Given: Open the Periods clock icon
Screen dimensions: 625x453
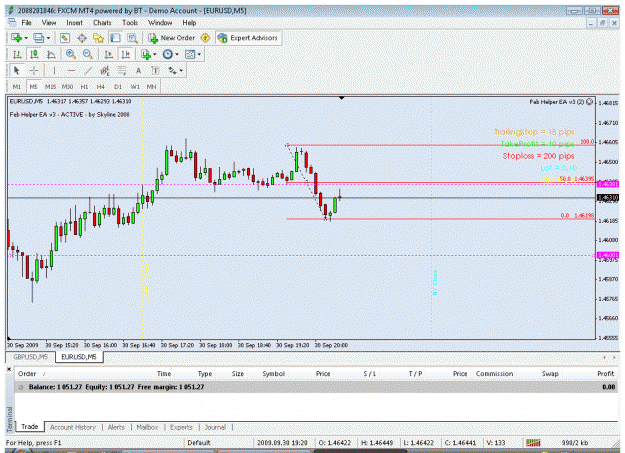Looking at the screenshot, I should click(168, 54).
